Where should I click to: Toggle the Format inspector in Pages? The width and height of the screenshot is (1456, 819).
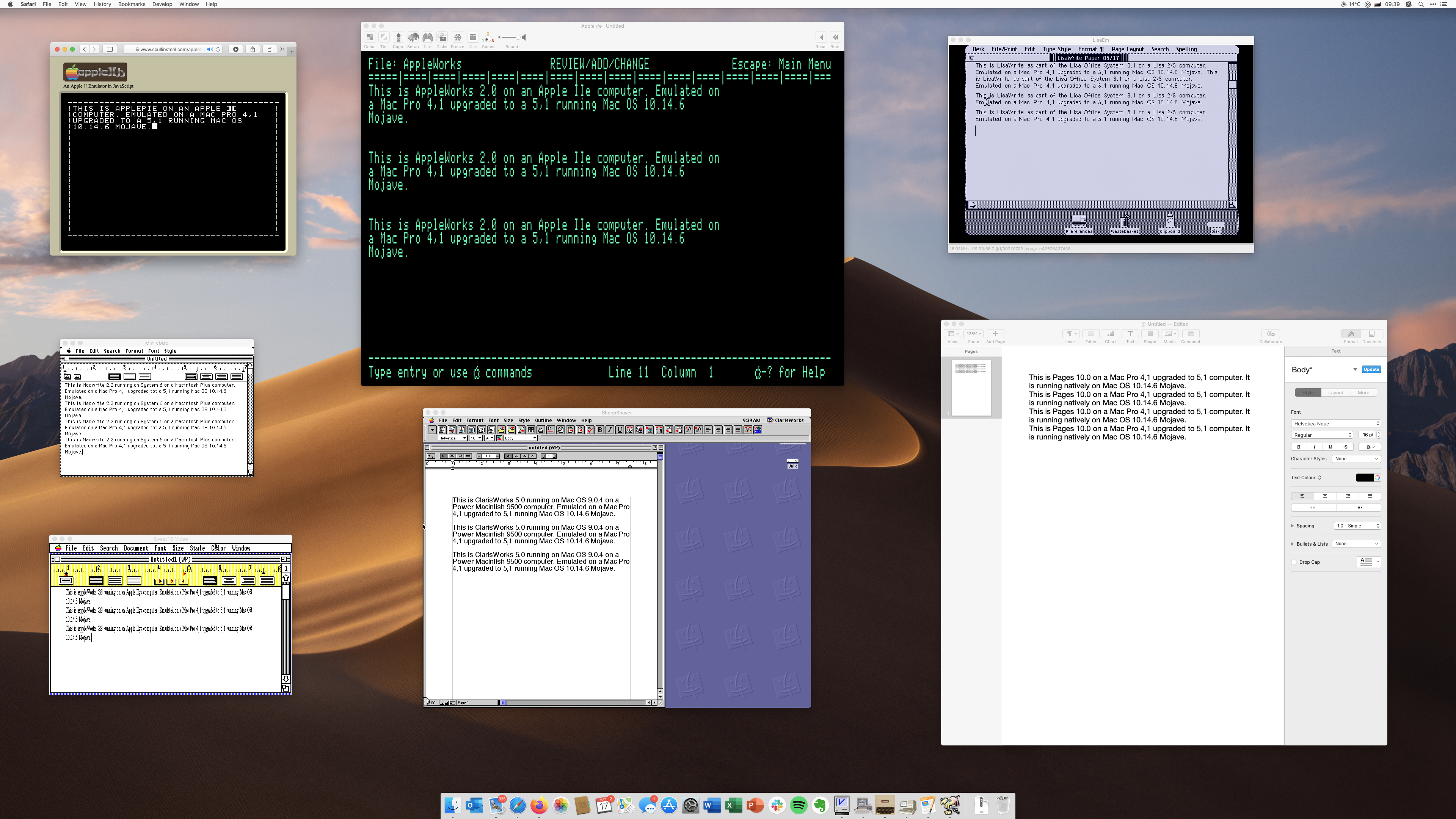point(1351,334)
